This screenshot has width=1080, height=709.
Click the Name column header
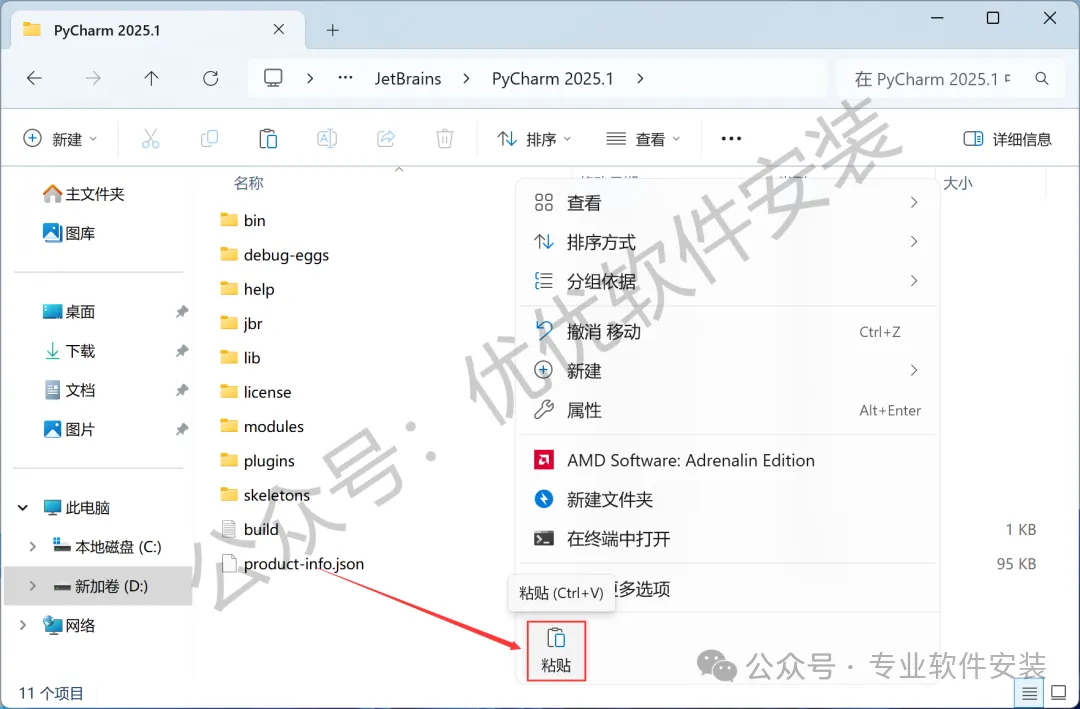coord(249,183)
